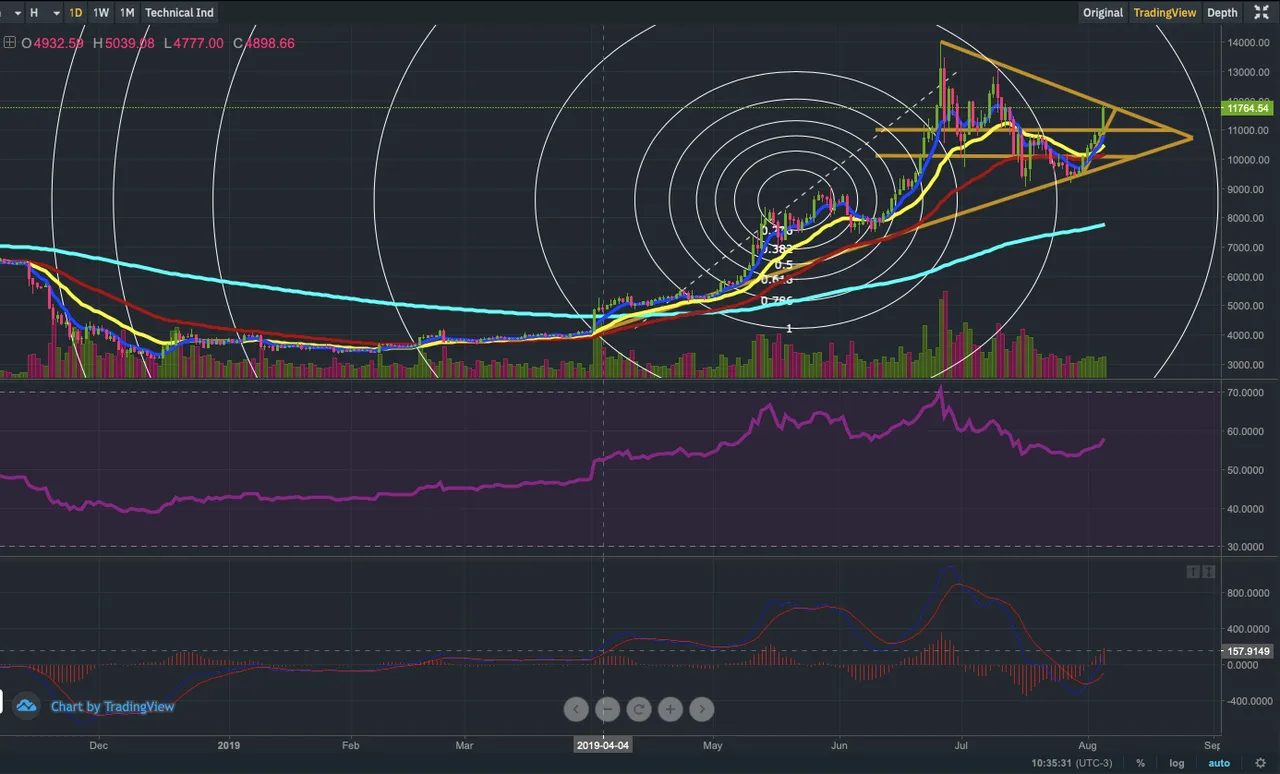Select the 1W interval button
This screenshot has width=1280, height=774.
(101, 13)
